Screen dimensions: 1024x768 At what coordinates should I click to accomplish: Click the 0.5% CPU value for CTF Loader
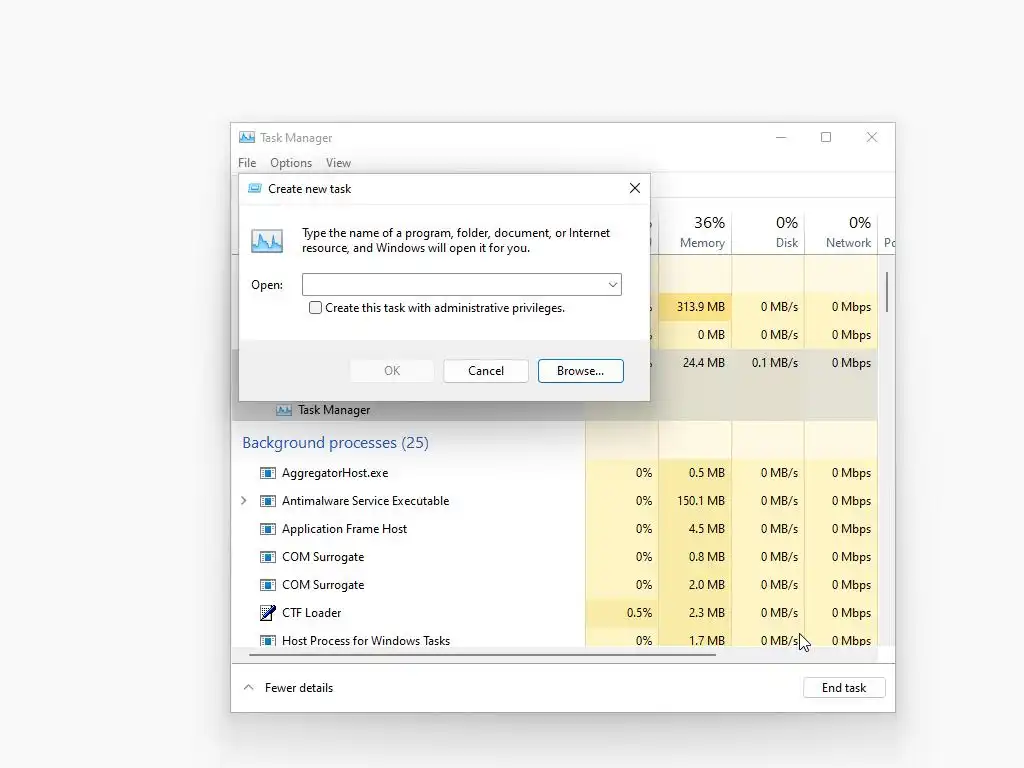click(x=639, y=613)
